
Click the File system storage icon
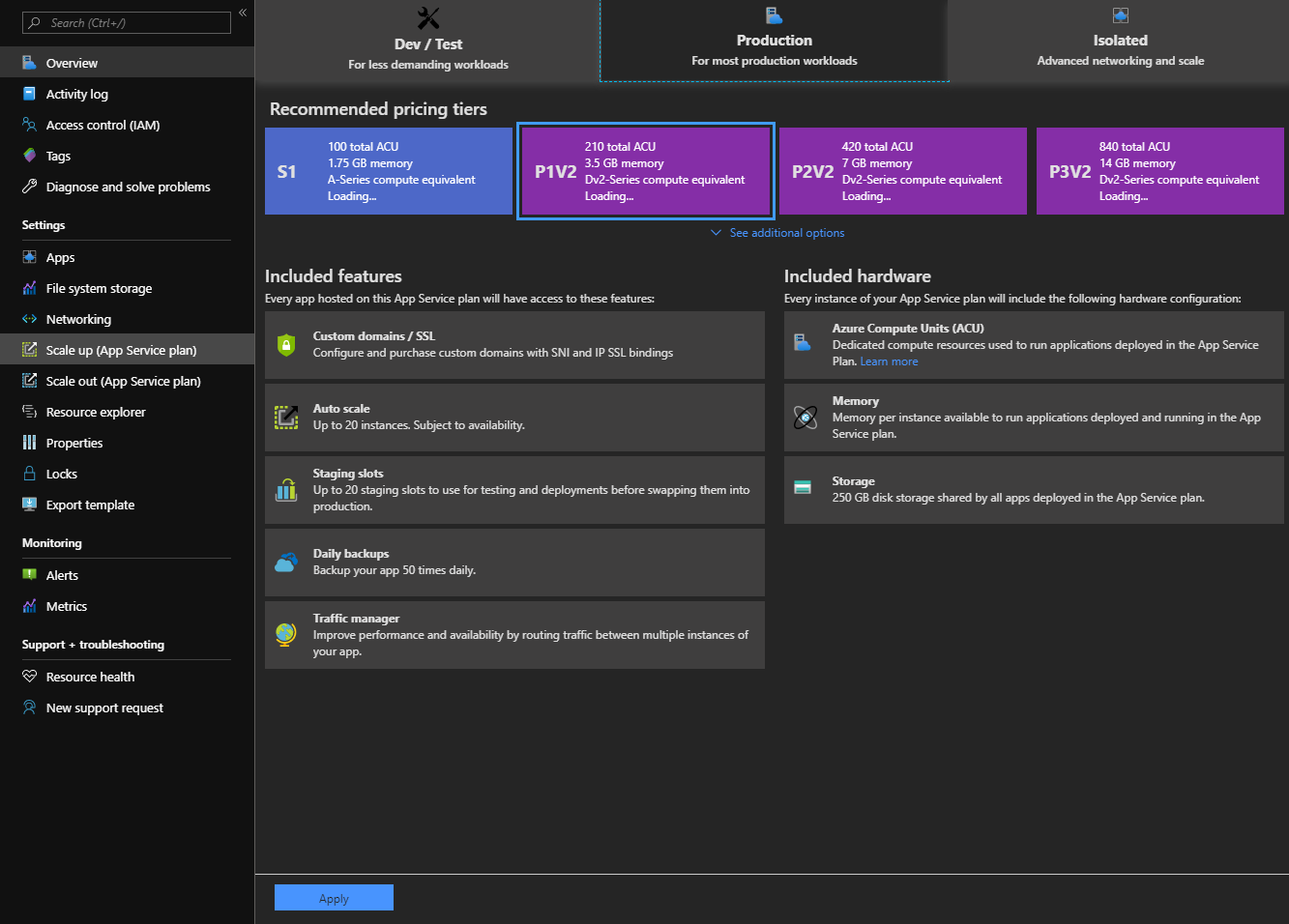(30, 288)
